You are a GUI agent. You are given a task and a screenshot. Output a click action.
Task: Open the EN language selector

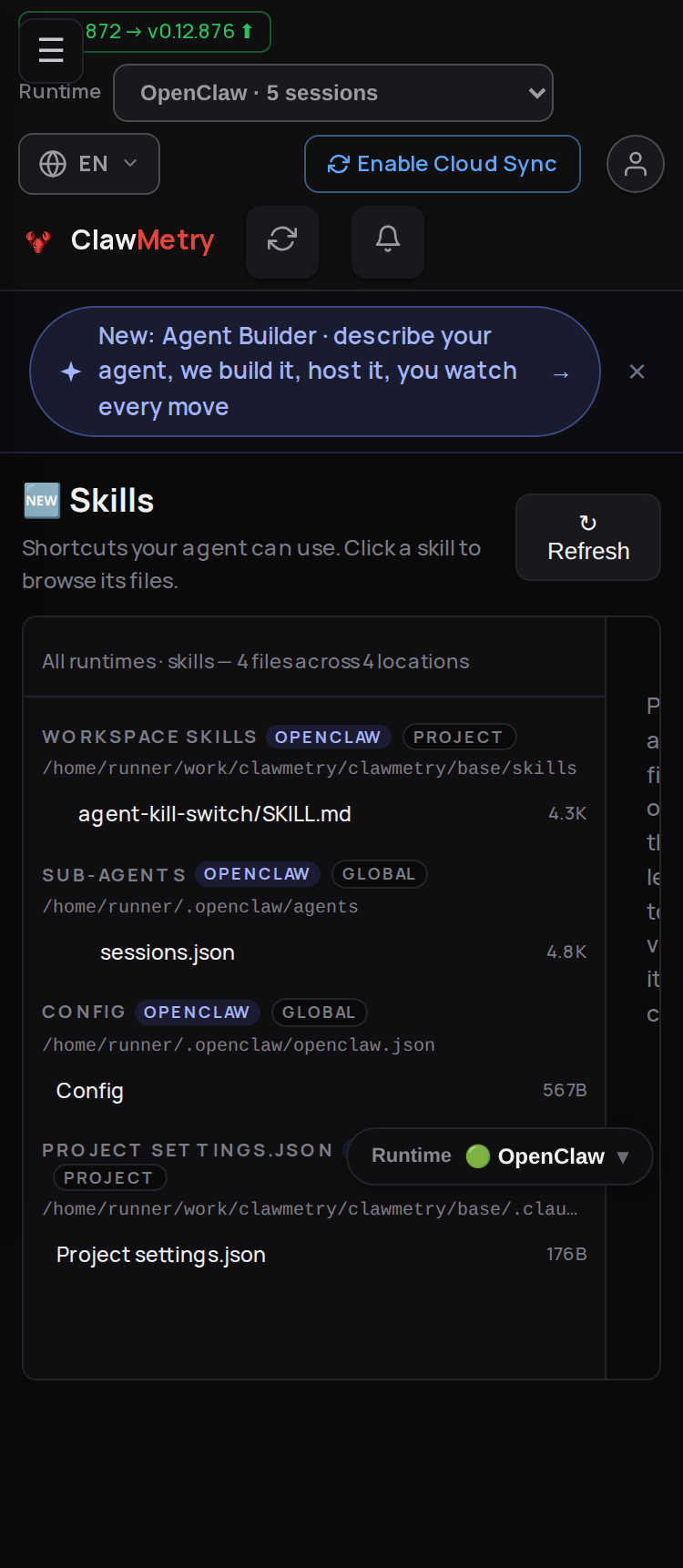(x=89, y=164)
